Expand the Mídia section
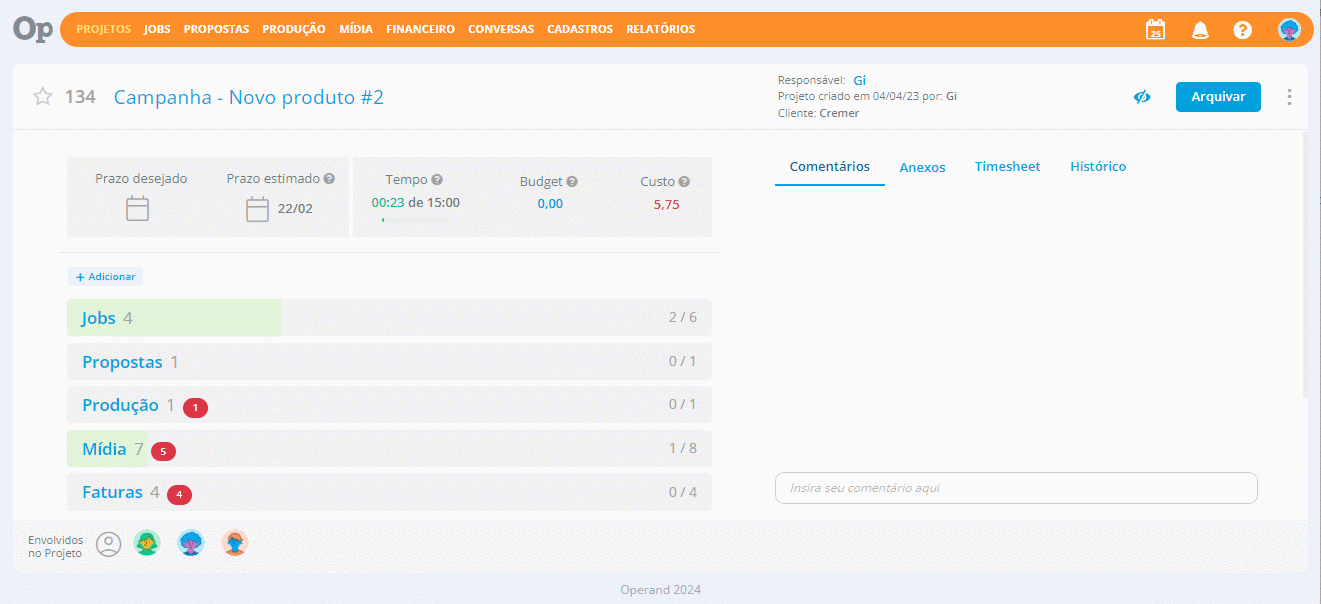1321x604 pixels. click(389, 449)
